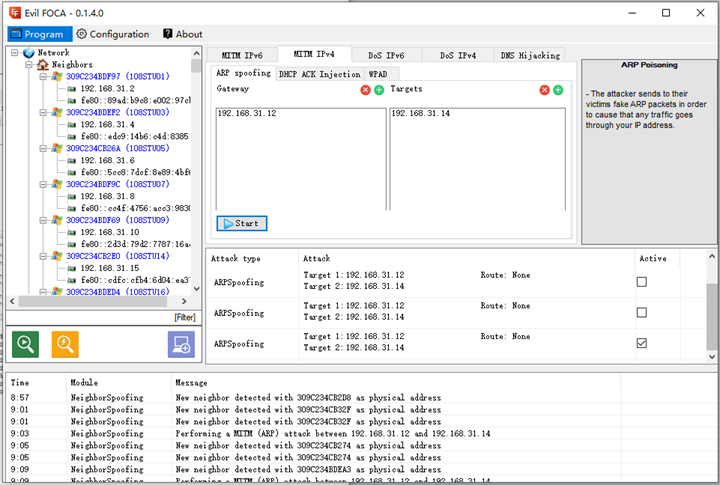Click the neighbor tree Filter field
Viewport: 720px width, 485px height.
(103, 317)
